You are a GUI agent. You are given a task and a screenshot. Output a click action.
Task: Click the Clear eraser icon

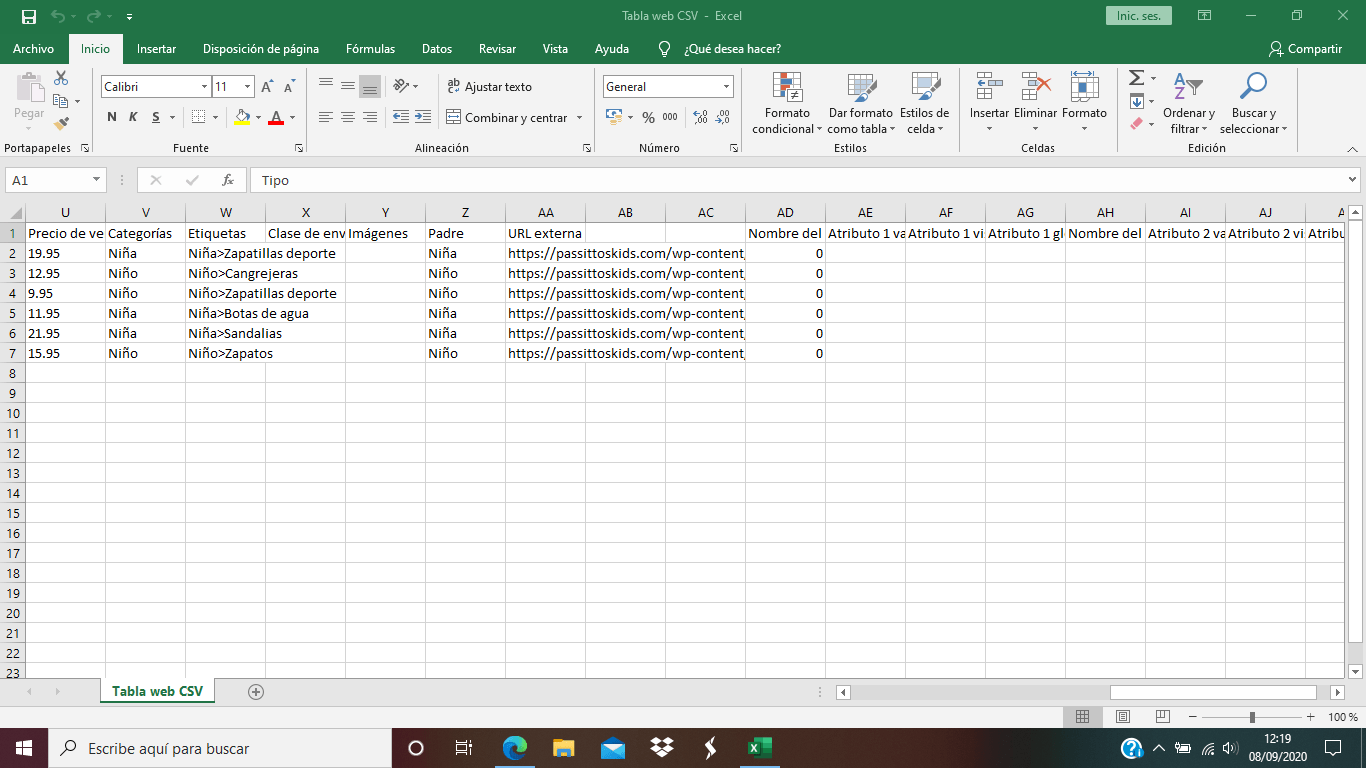pyautogui.click(x=1136, y=124)
